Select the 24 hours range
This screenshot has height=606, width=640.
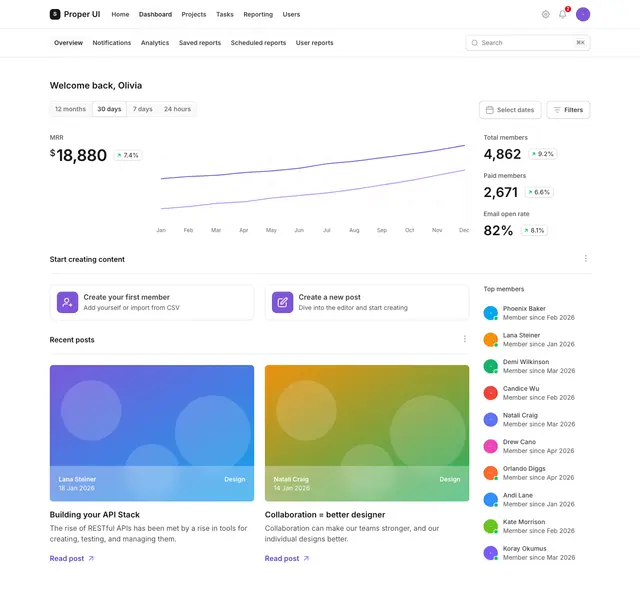coord(177,109)
